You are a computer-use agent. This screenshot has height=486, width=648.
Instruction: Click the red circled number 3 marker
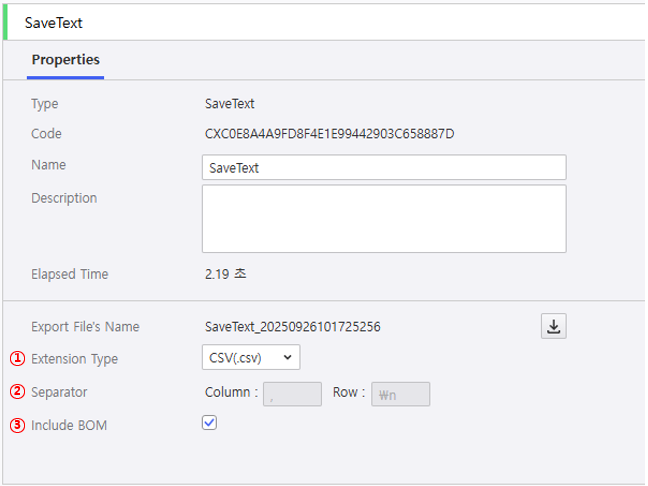coord(16,425)
